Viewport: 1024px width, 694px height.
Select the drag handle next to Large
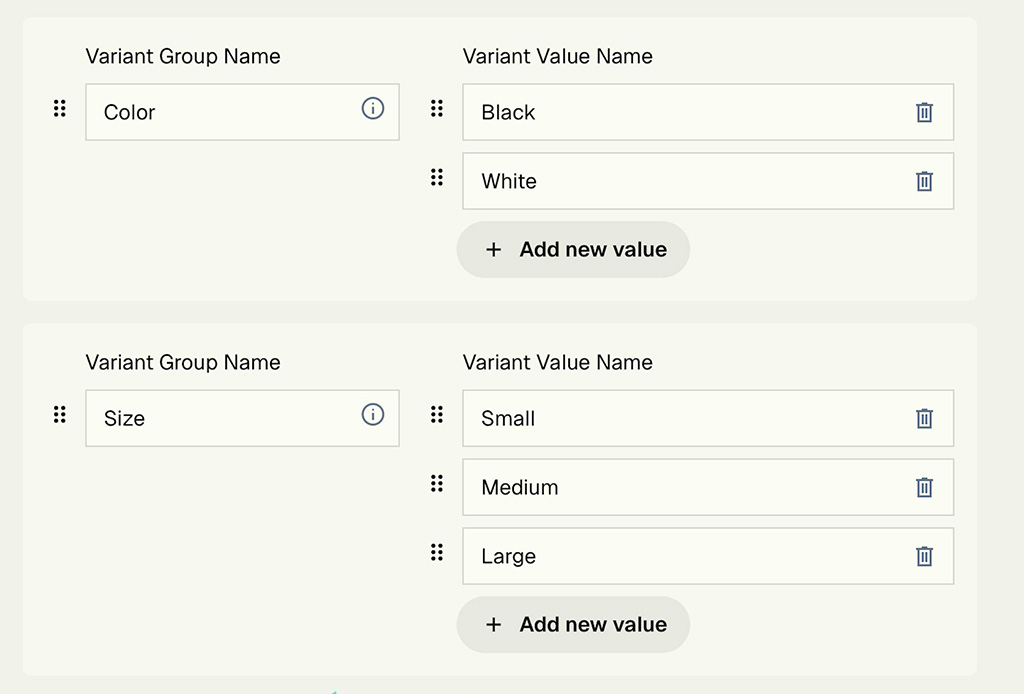click(436, 551)
